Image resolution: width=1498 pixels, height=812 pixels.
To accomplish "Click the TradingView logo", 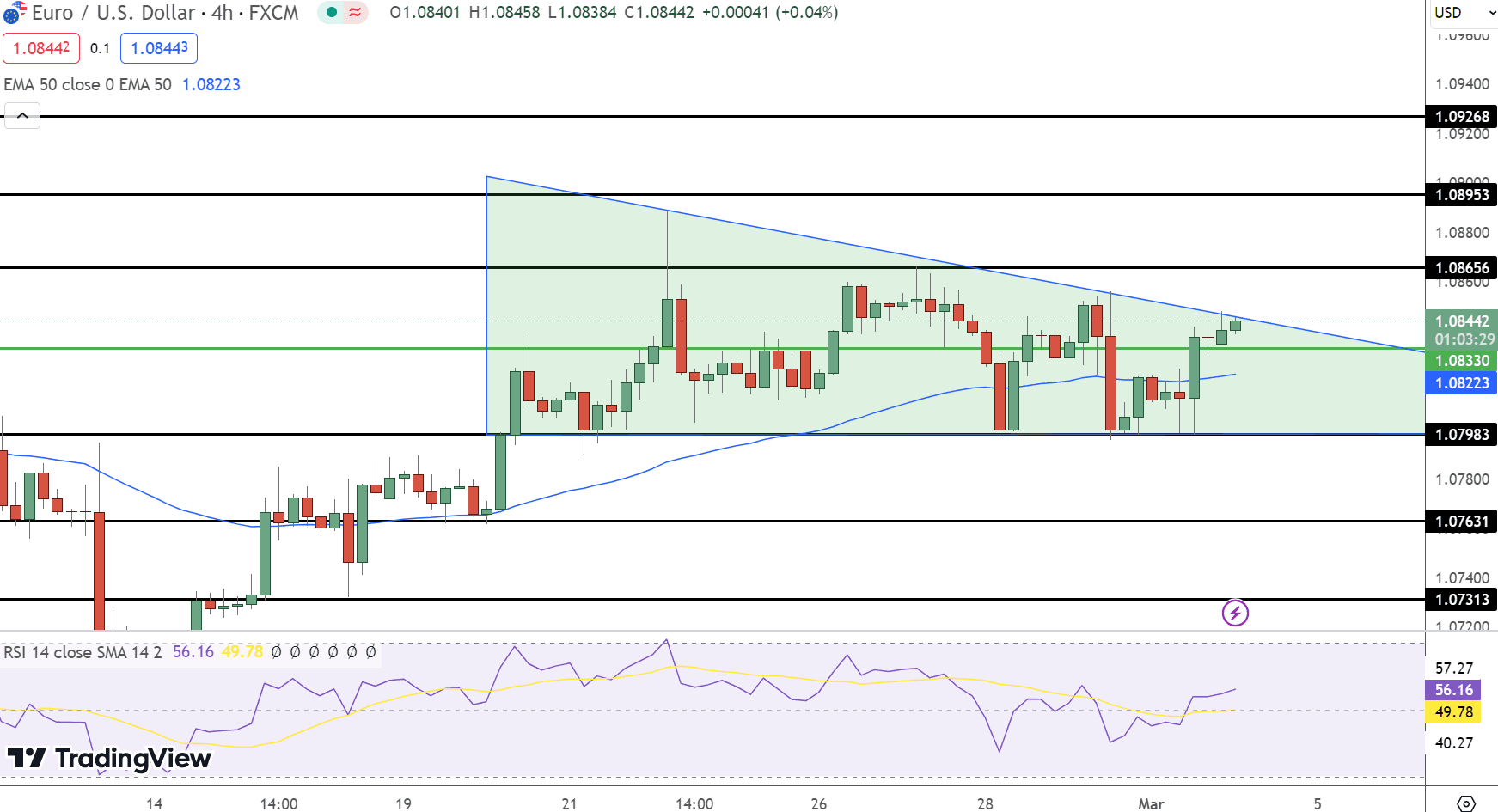I will [x=109, y=758].
